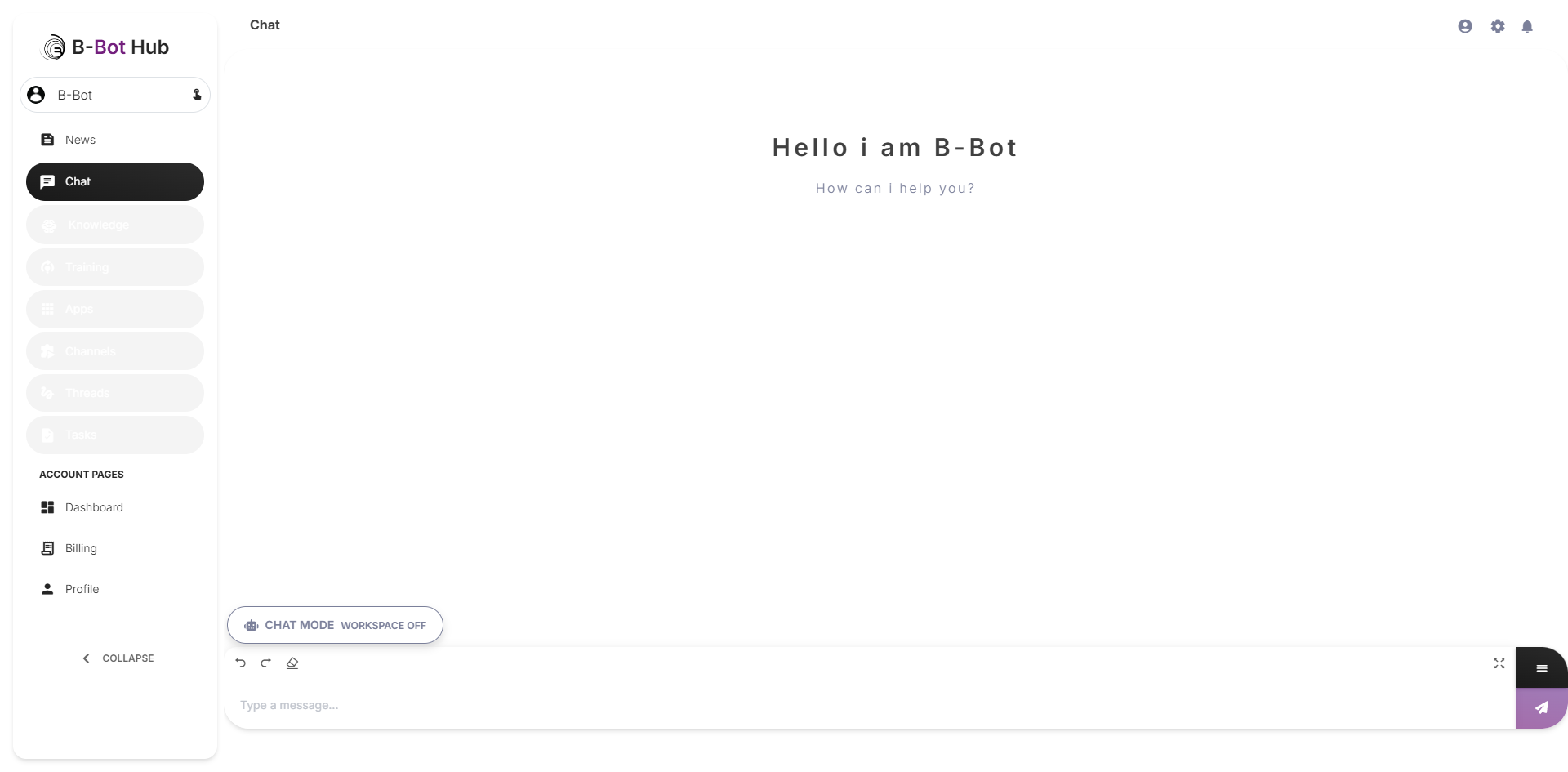Navigate to the Profile account page
The width and height of the screenshot is (1568, 772).
(82, 588)
